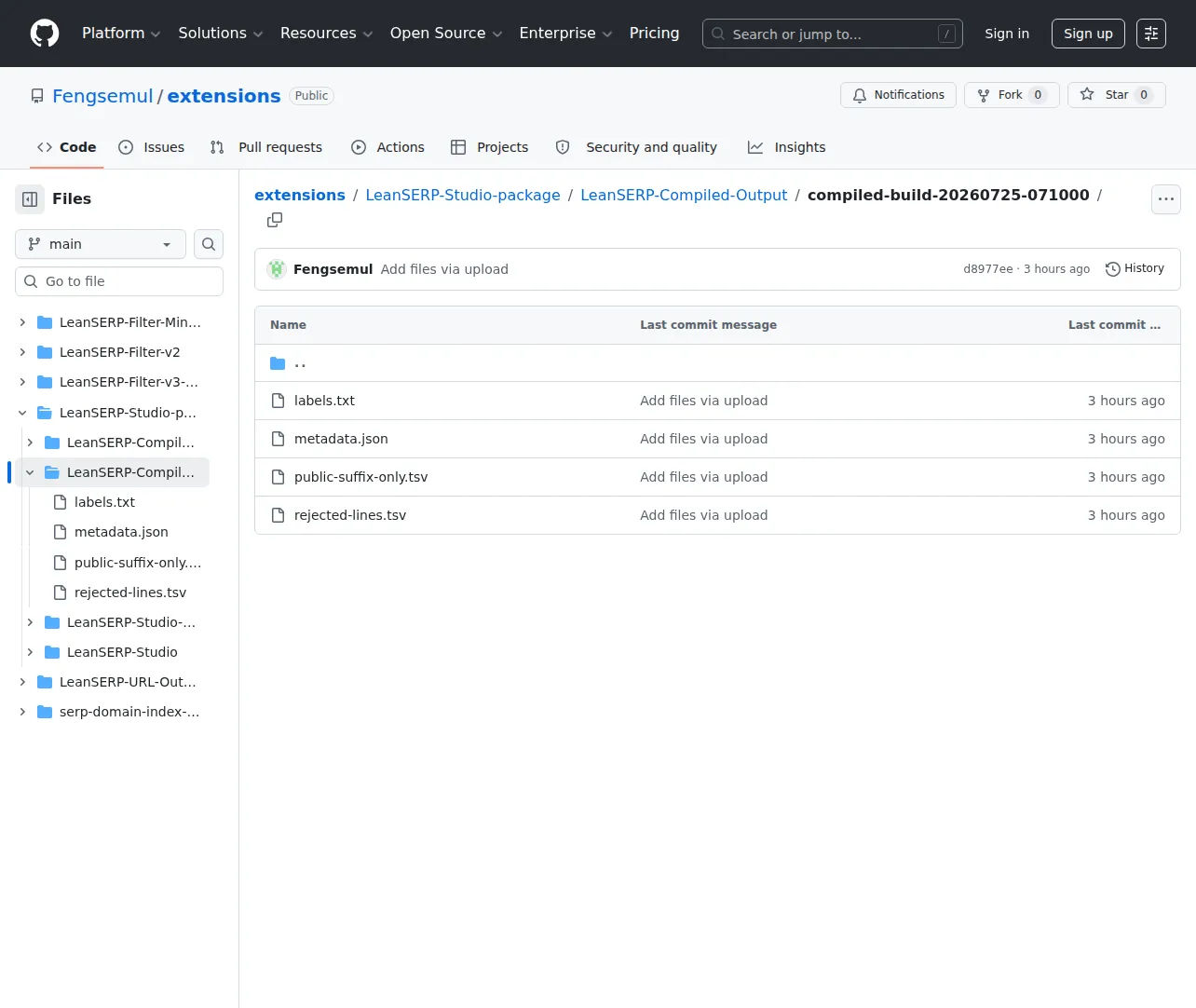Collapse the LeanSERP-Studio-p folder chevron
The width and height of the screenshot is (1196, 1008).
pyautogui.click(x=22, y=413)
